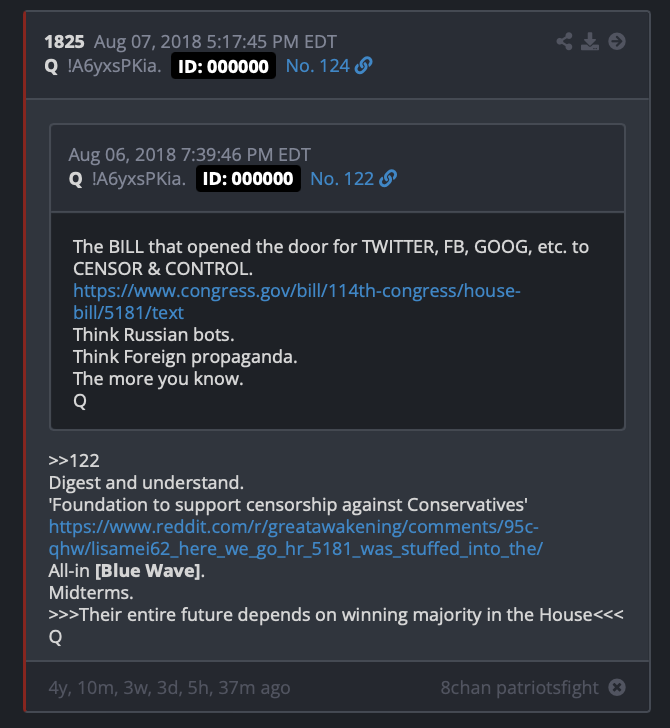Click the >>122 reply reference

coord(74,461)
